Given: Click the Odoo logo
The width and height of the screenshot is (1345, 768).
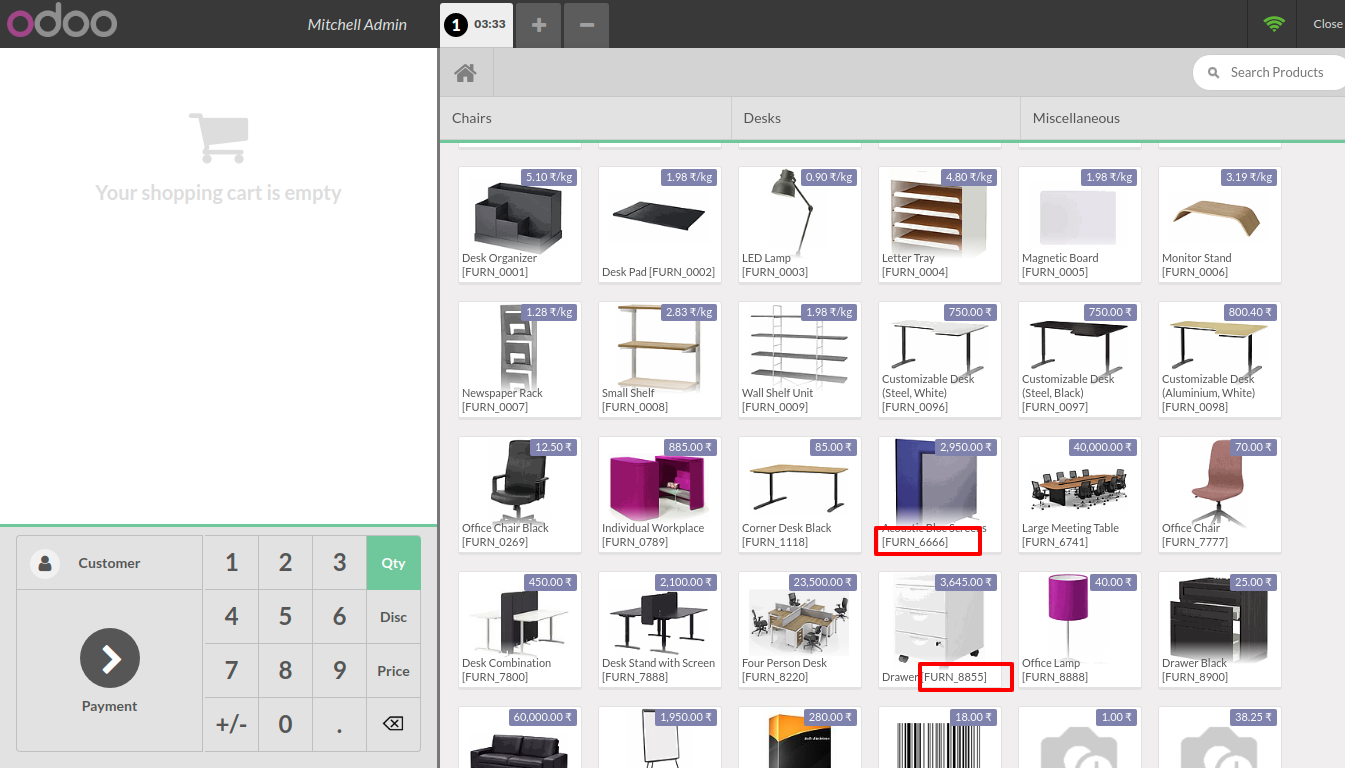Looking at the screenshot, I should pos(62,23).
